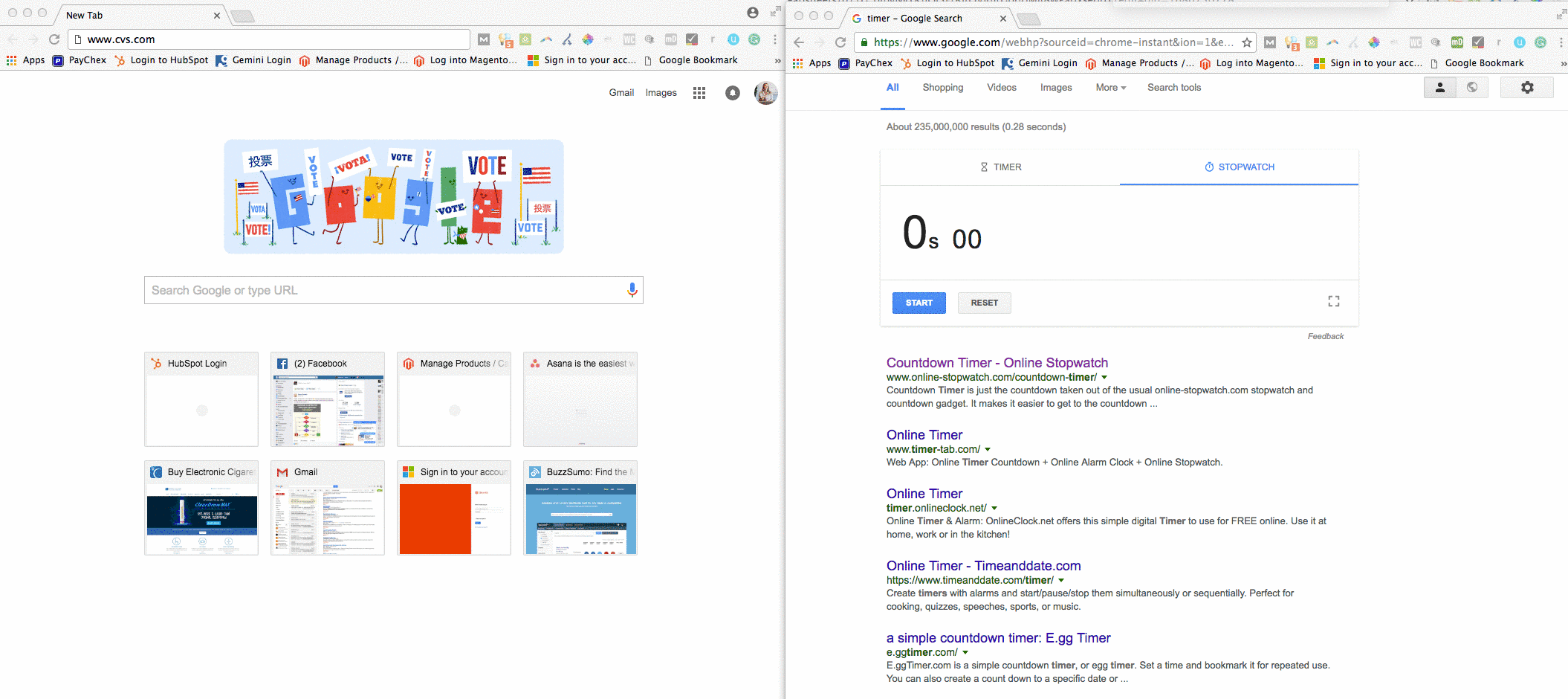Click the www.cvs.com address bar

coord(269,39)
